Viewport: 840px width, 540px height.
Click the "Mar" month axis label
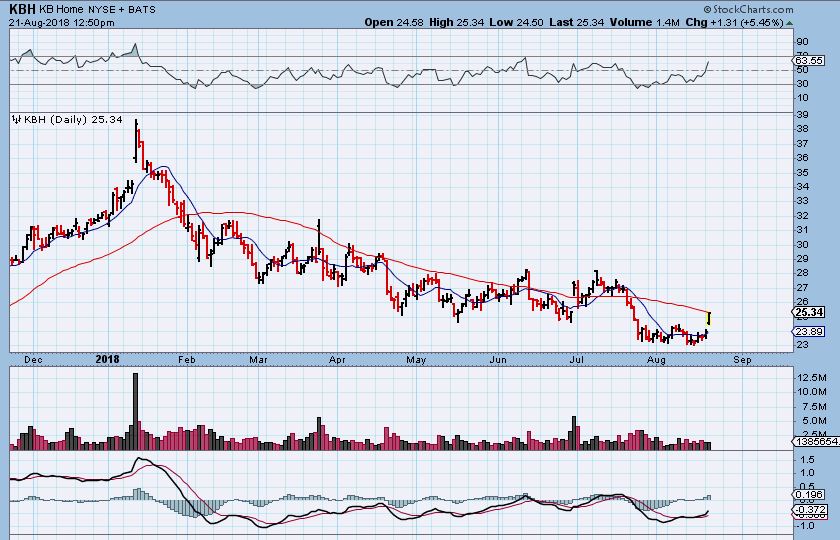258,359
